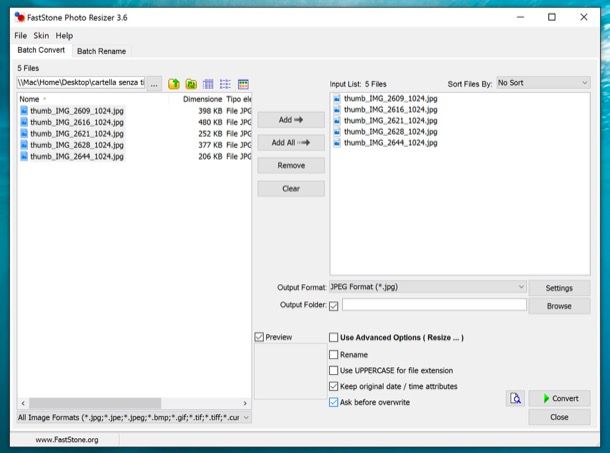Uncheck Ask before overwrite
The width and height of the screenshot is (610, 453).
tap(333, 402)
